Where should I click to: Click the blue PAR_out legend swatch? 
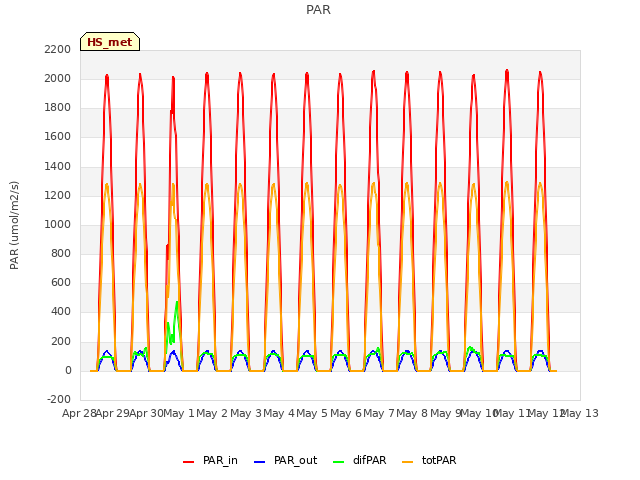coord(259,461)
